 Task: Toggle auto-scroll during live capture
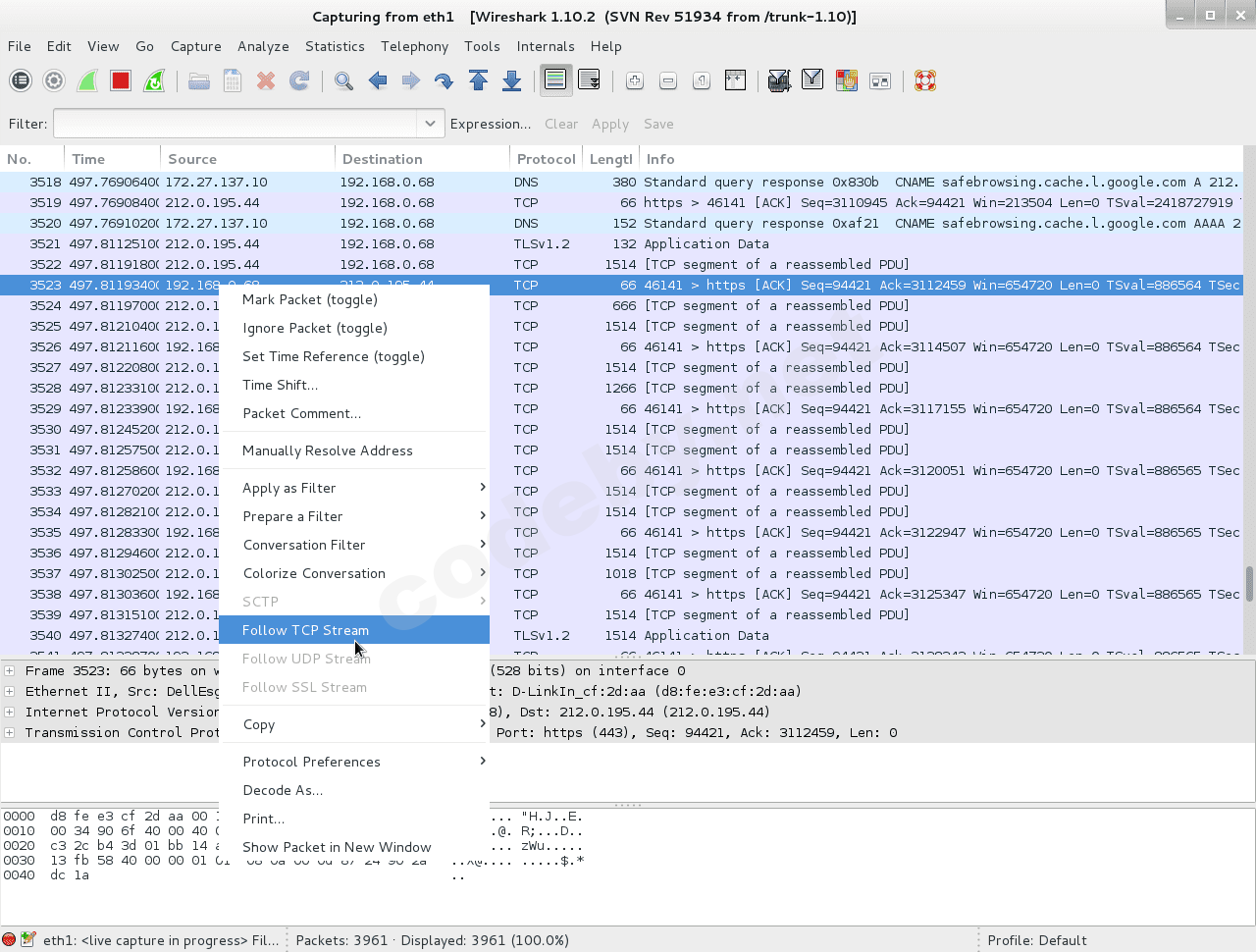[589, 80]
